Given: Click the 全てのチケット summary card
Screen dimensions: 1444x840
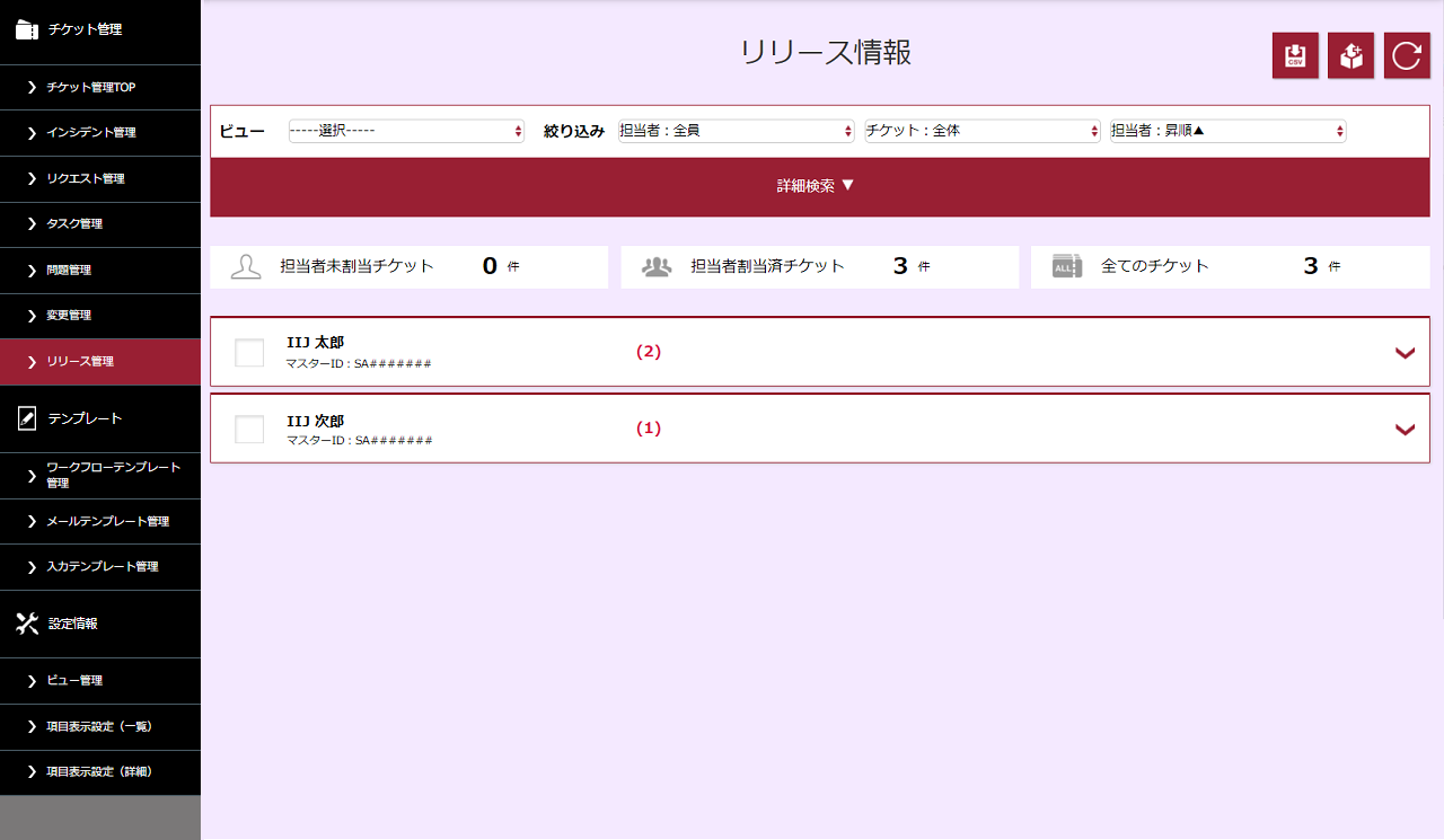Looking at the screenshot, I should coord(1230,267).
